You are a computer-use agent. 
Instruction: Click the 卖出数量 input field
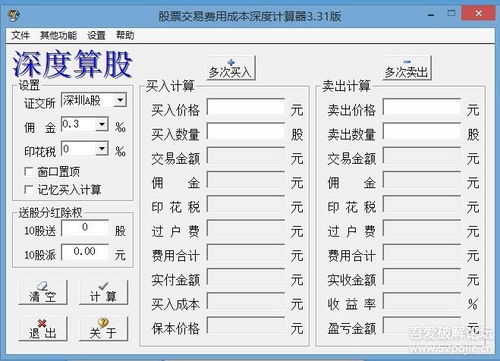click(x=422, y=131)
